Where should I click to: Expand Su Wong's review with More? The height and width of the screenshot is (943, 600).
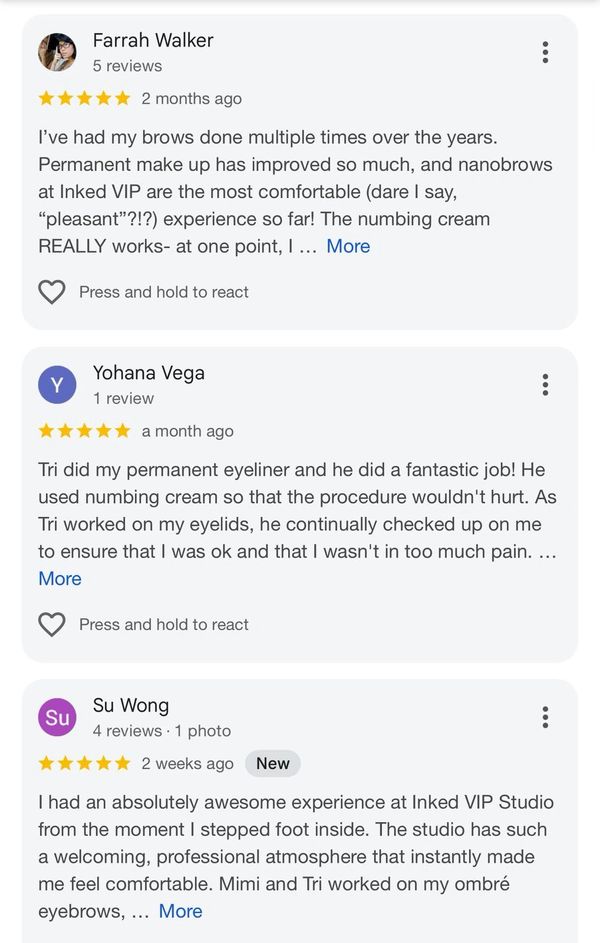(180, 911)
